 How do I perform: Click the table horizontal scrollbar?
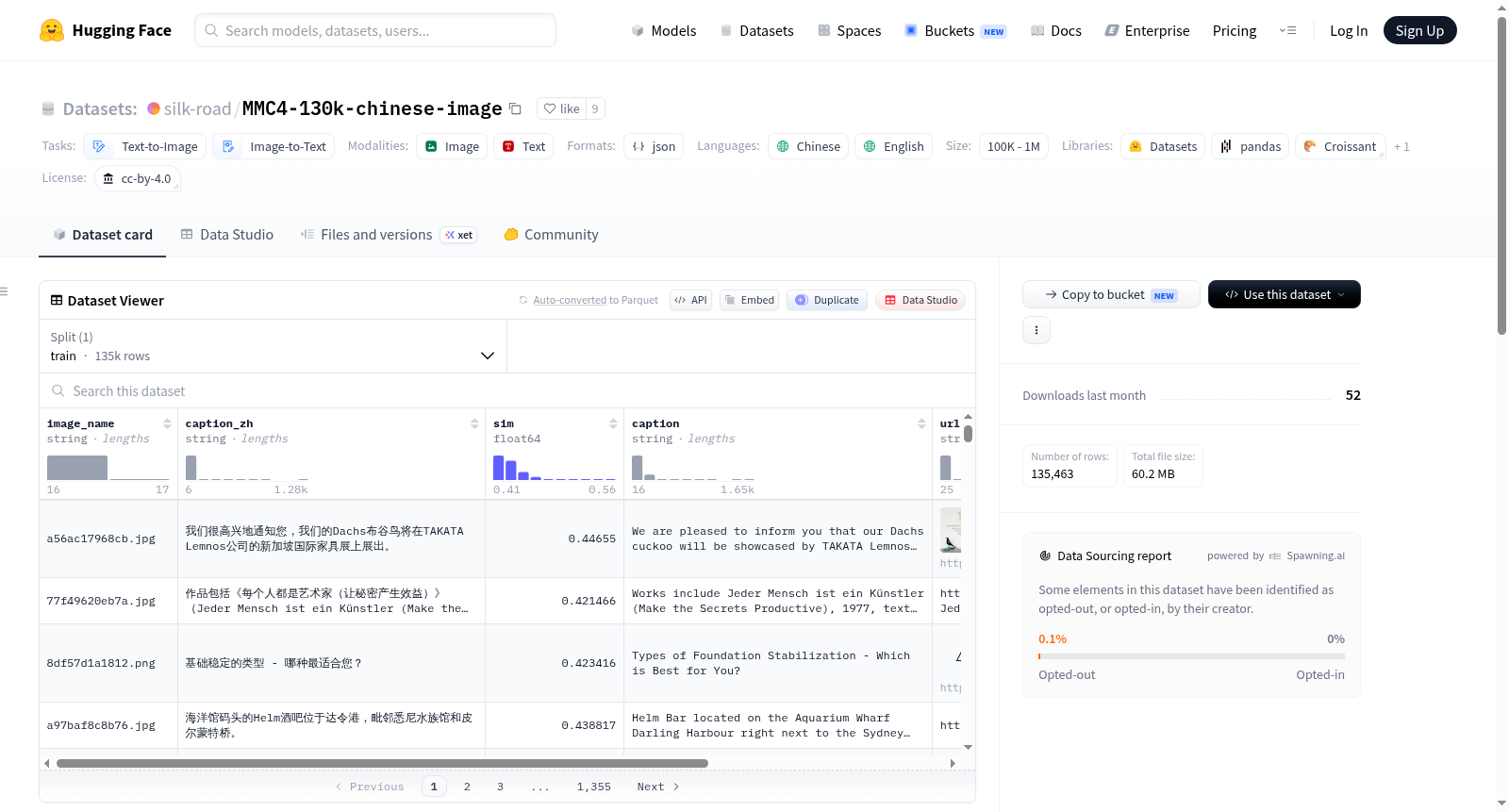click(x=382, y=763)
